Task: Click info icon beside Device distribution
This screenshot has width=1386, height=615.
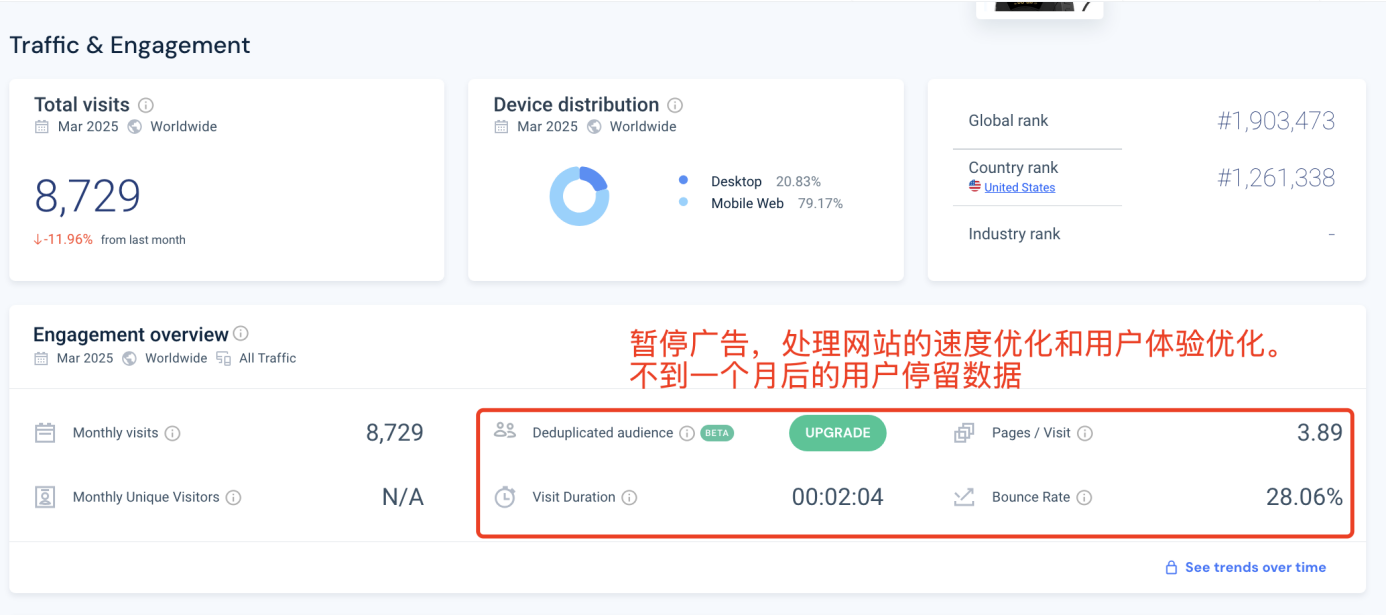Action: 675,105
